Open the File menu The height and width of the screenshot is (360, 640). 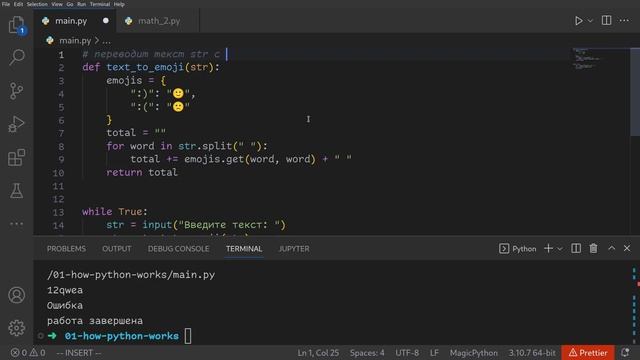click(x=6, y=4)
